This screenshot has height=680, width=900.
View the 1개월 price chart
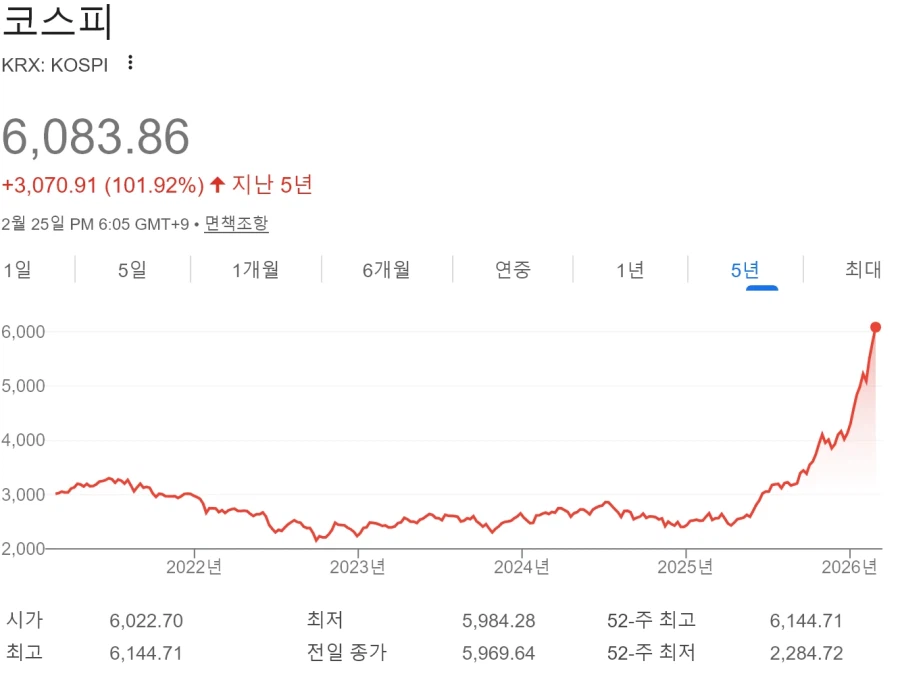point(256,269)
